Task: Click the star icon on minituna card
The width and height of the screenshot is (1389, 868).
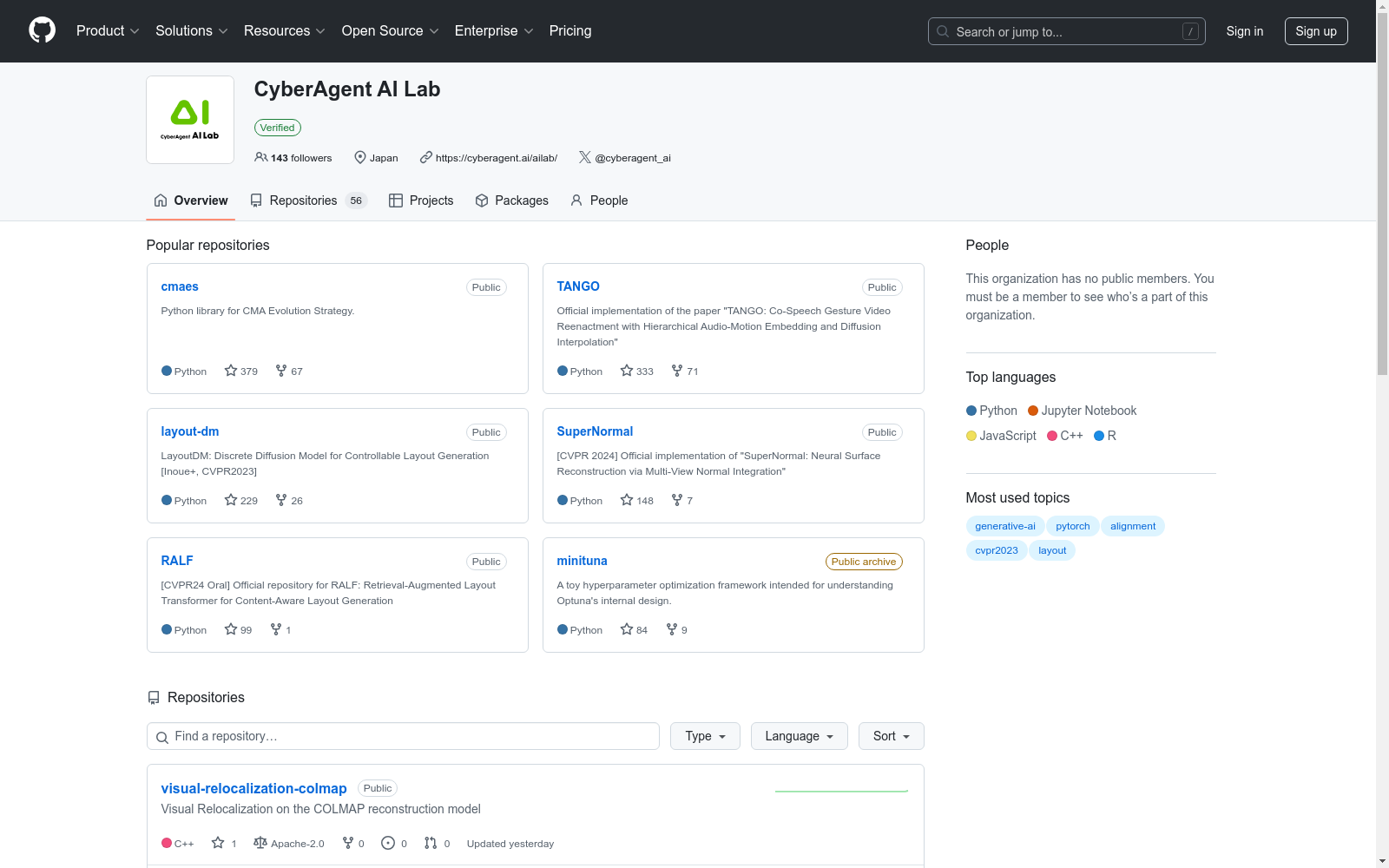Action: tap(627, 629)
